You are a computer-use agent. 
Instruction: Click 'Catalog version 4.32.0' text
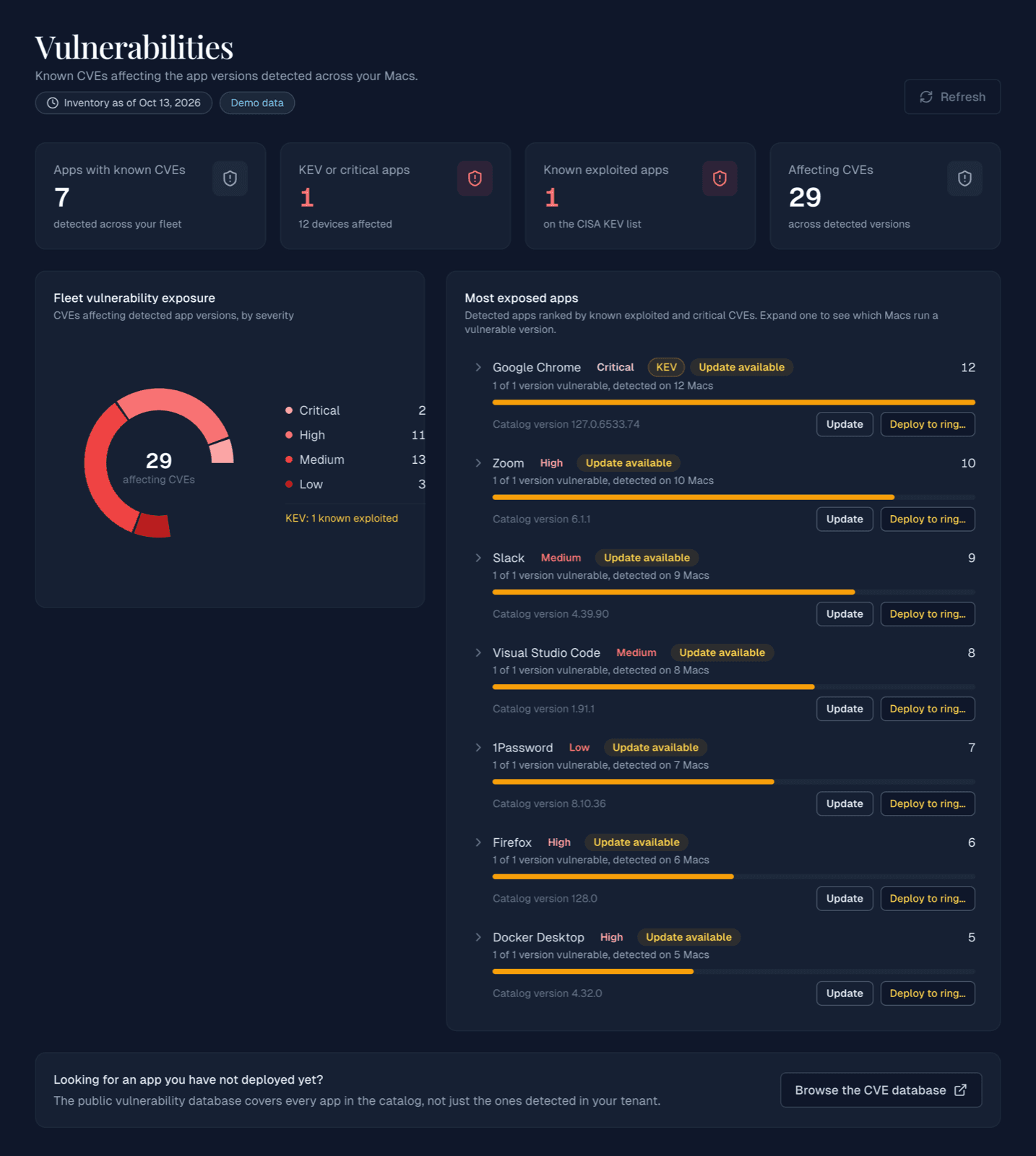click(x=548, y=993)
